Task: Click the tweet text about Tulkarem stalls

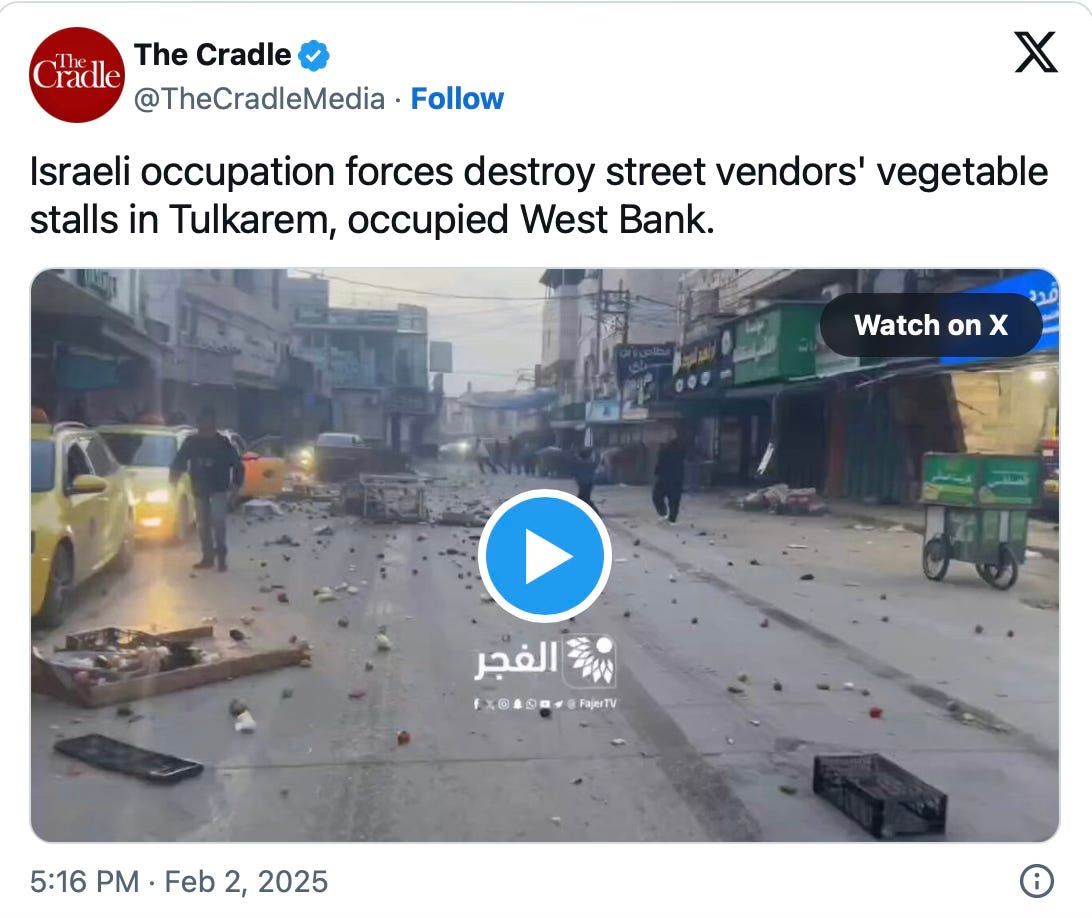Action: point(538,196)
